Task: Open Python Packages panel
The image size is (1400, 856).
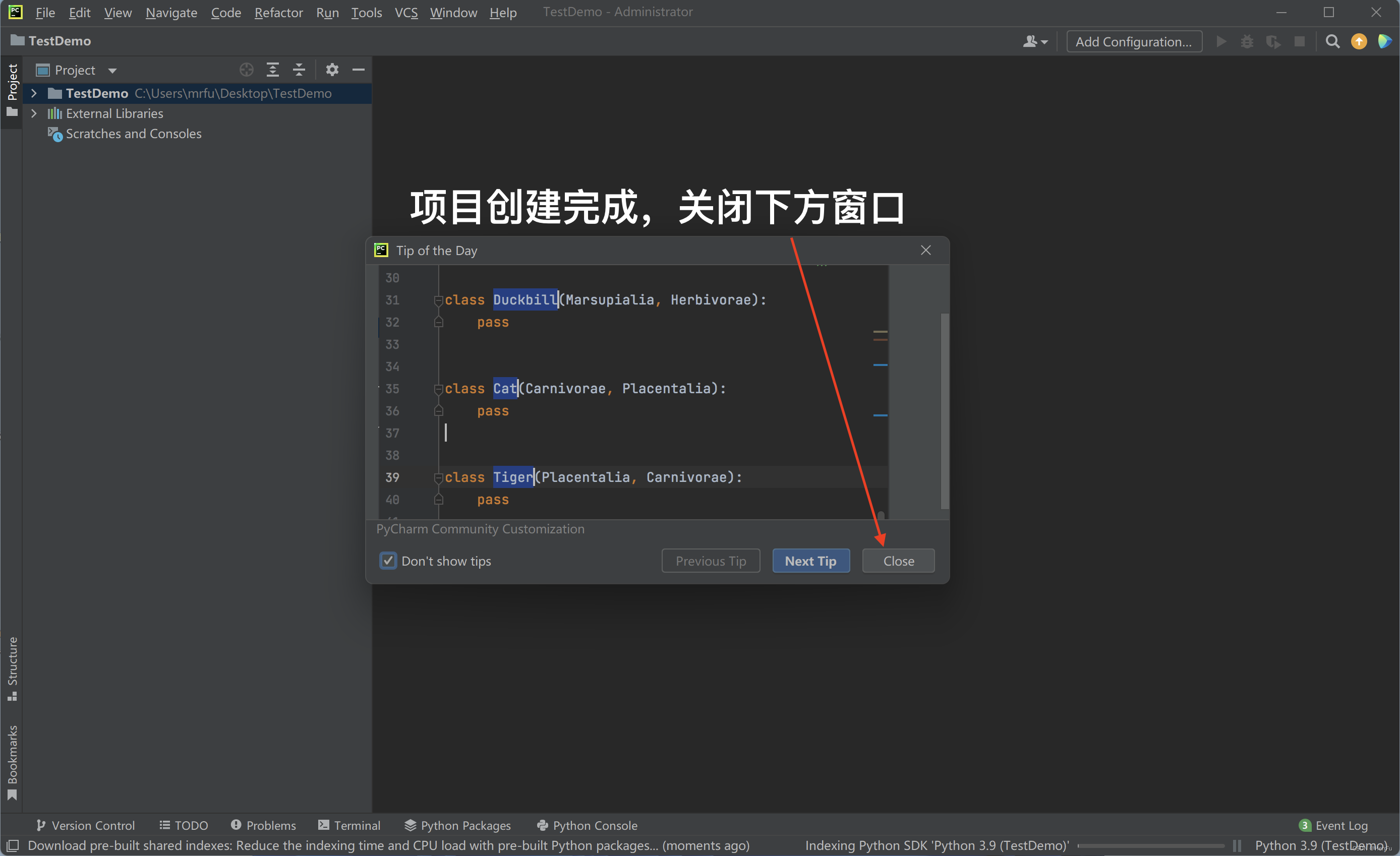Action: [x=458, y=825]
